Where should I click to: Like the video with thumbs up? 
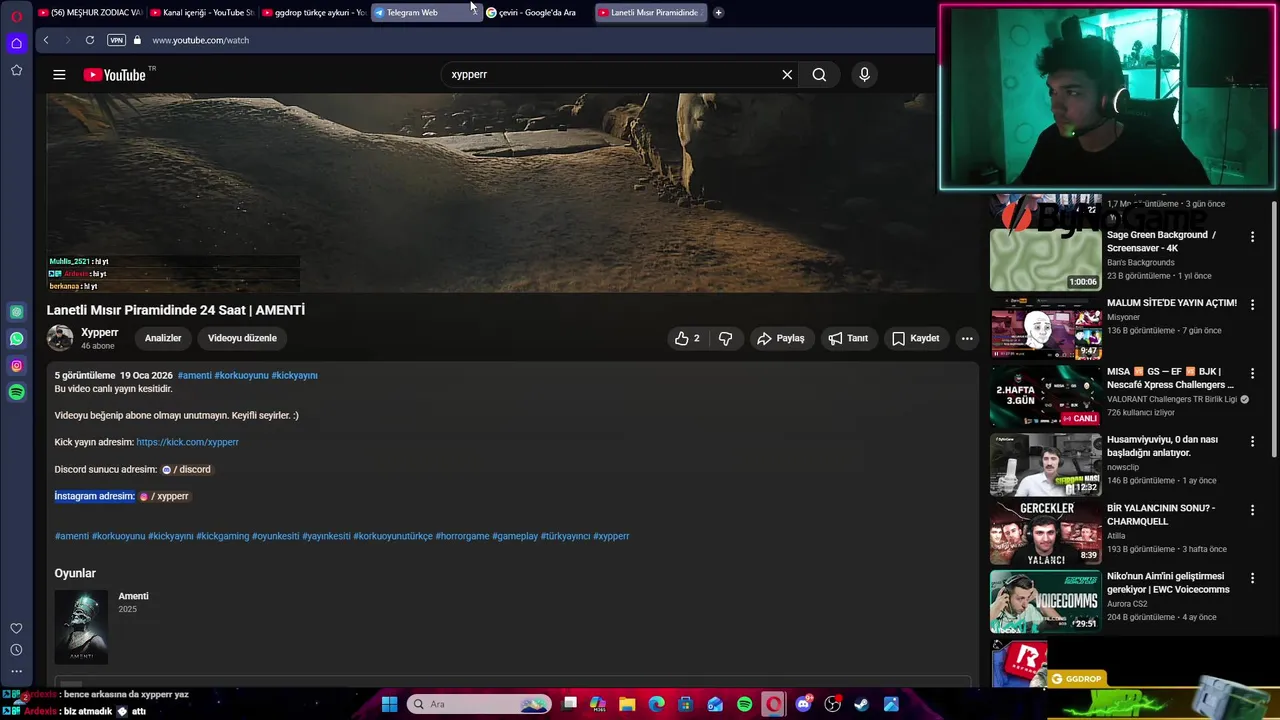pyautogui.click(x=687, y=338)
